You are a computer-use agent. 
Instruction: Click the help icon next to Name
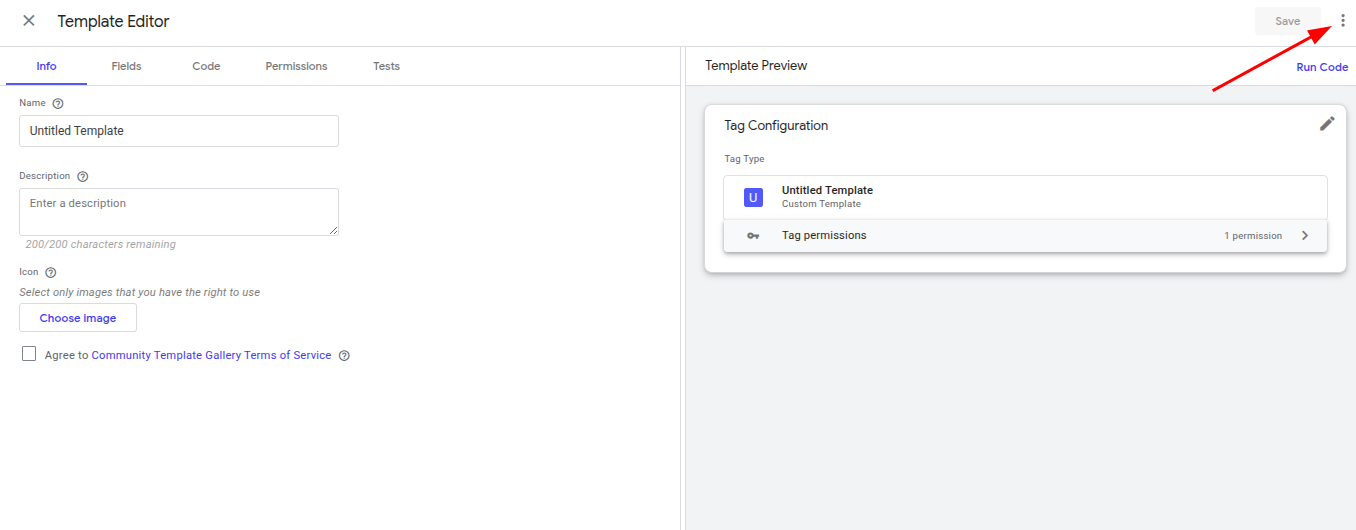(x=58, y=103)
